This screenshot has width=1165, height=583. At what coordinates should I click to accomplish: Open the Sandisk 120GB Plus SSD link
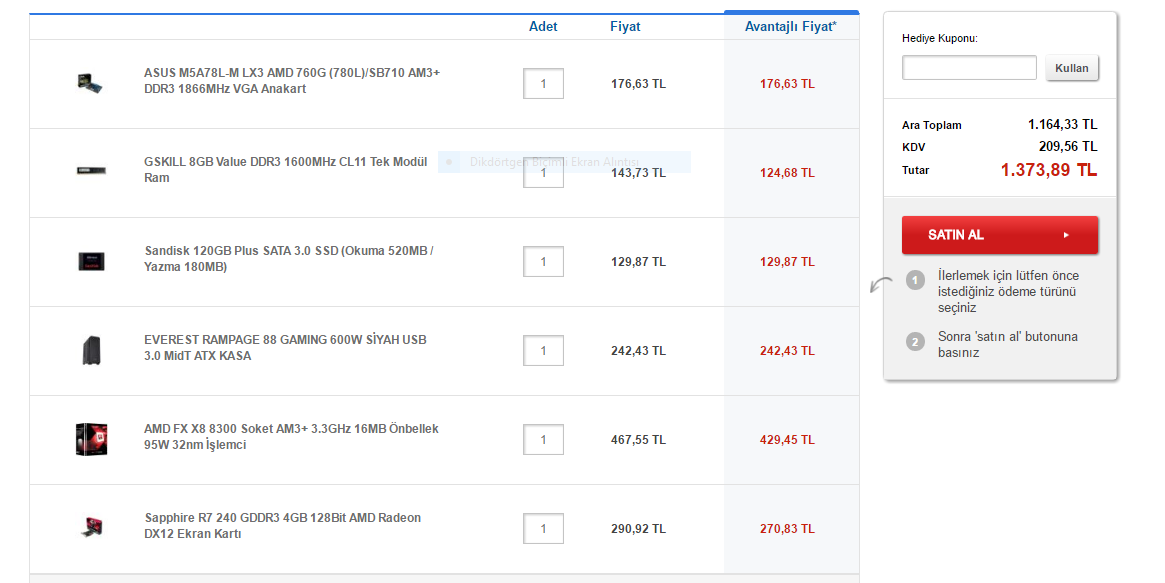[289, 258]
